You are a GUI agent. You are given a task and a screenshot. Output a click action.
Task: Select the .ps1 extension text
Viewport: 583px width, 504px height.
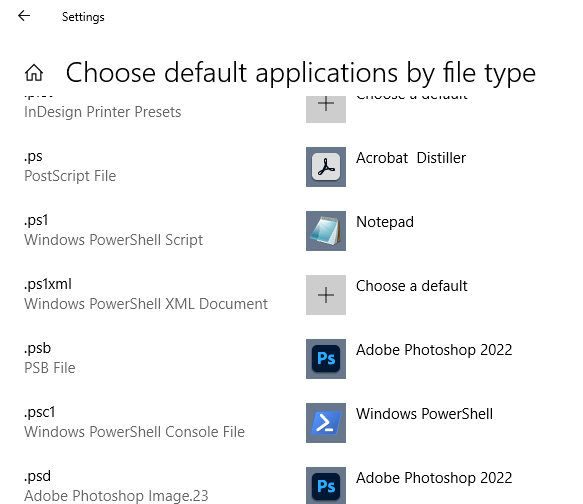(x=36, y=220)
